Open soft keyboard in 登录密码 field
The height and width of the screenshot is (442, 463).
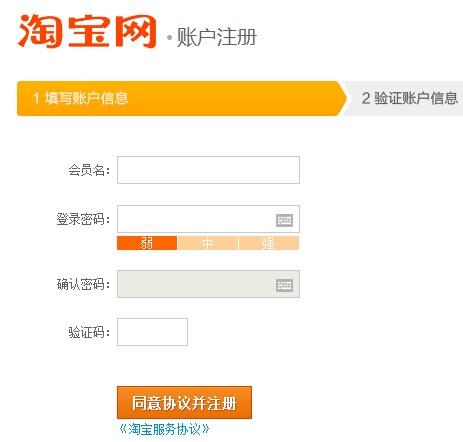coord(284,220)
